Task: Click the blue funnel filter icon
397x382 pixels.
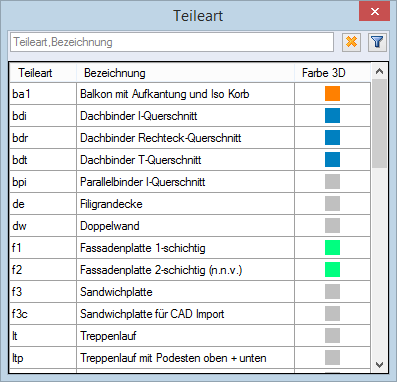Action: click(x=377, y=42)
